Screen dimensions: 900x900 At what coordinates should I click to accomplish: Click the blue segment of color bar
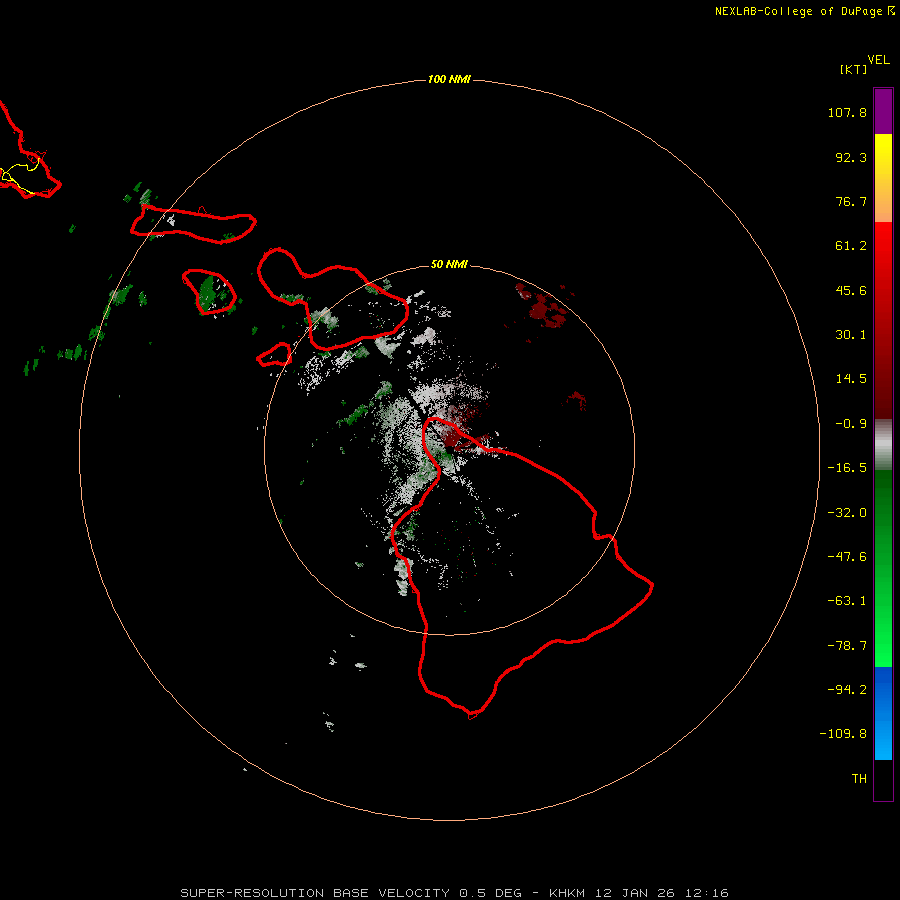point(883,713)
